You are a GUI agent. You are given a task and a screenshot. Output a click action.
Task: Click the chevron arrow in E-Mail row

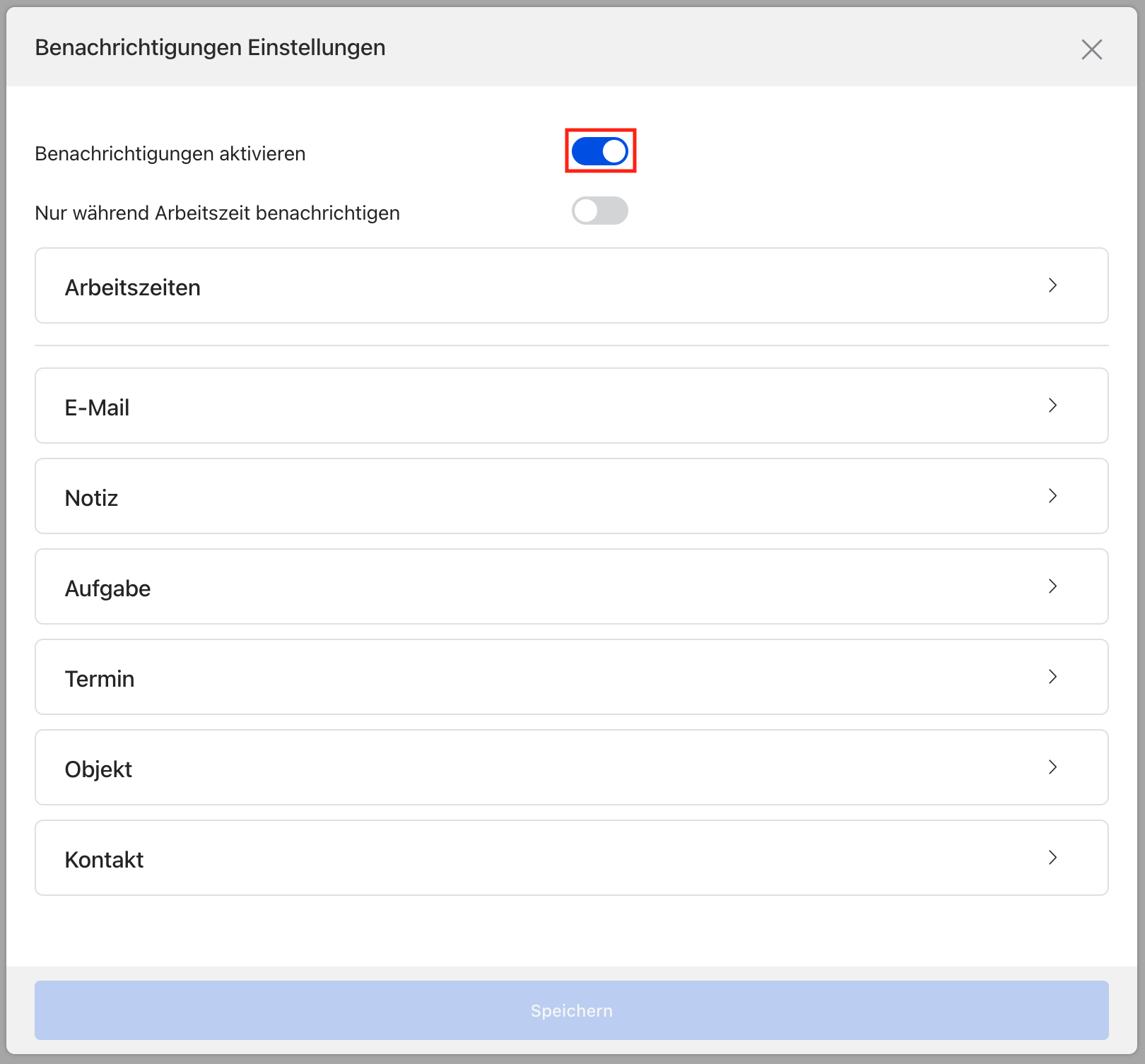point(1052,406)
